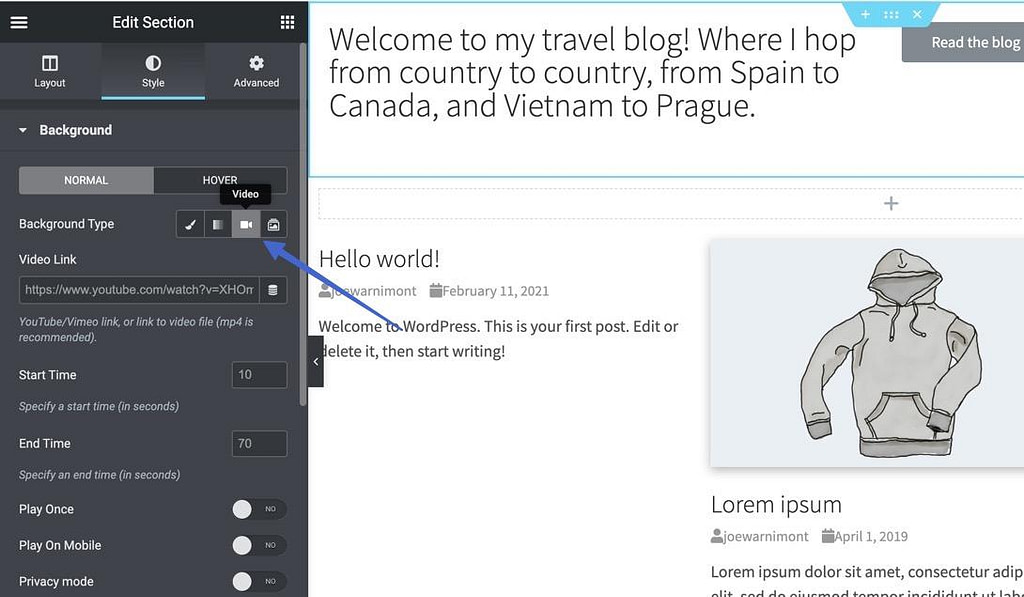Open the Hello world! post title
This screenshot has width=1024, height=597.
pyautogui.click(x=378, y=258)
